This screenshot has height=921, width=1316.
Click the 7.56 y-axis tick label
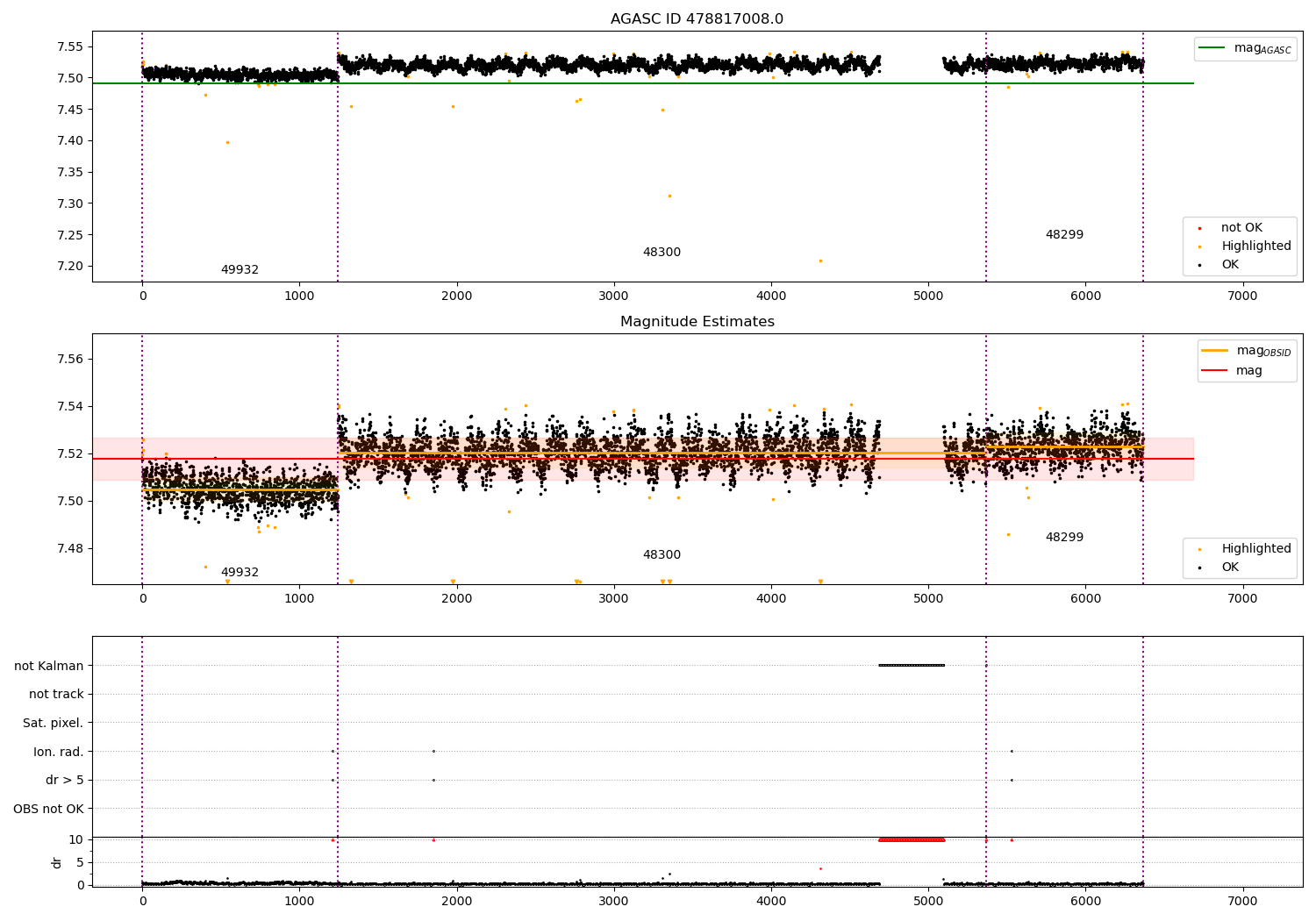69,359
